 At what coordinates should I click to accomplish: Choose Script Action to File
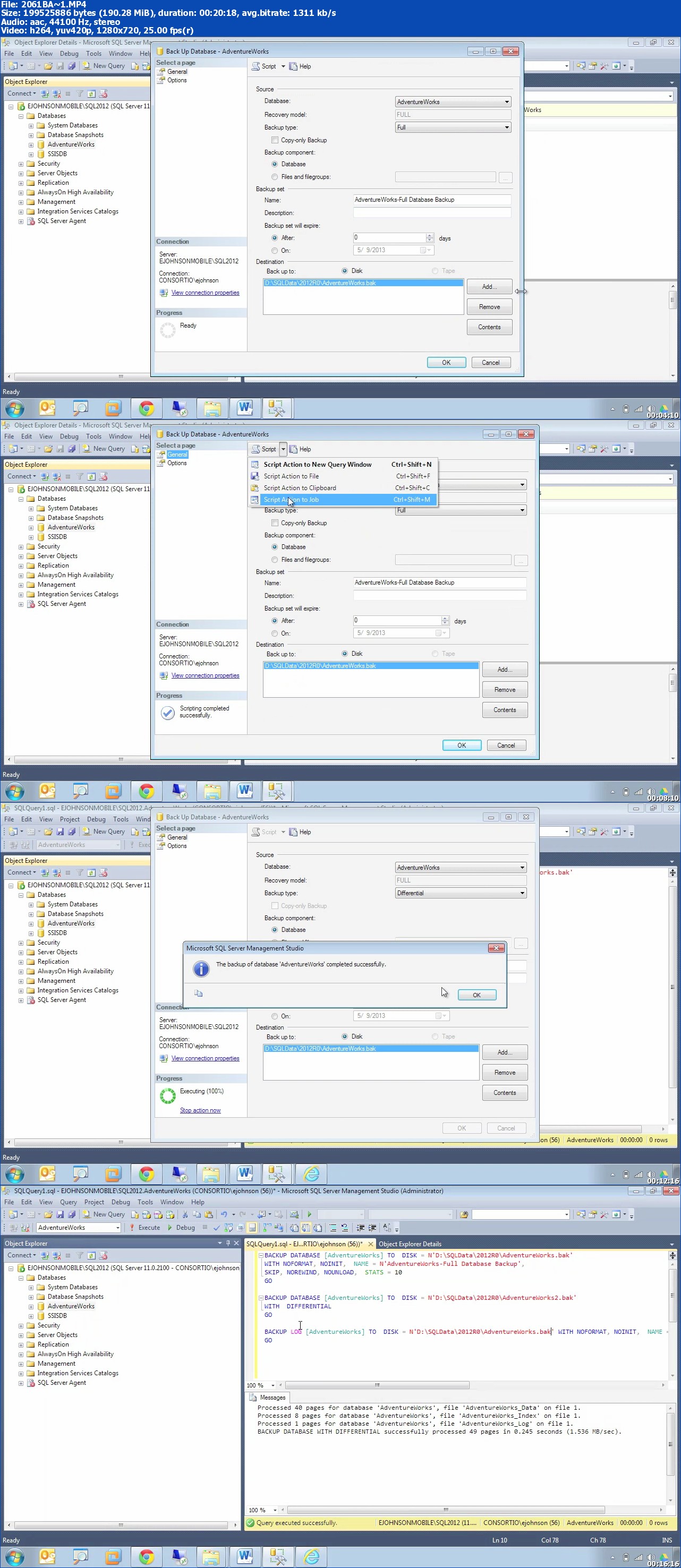tap(342, 476)
